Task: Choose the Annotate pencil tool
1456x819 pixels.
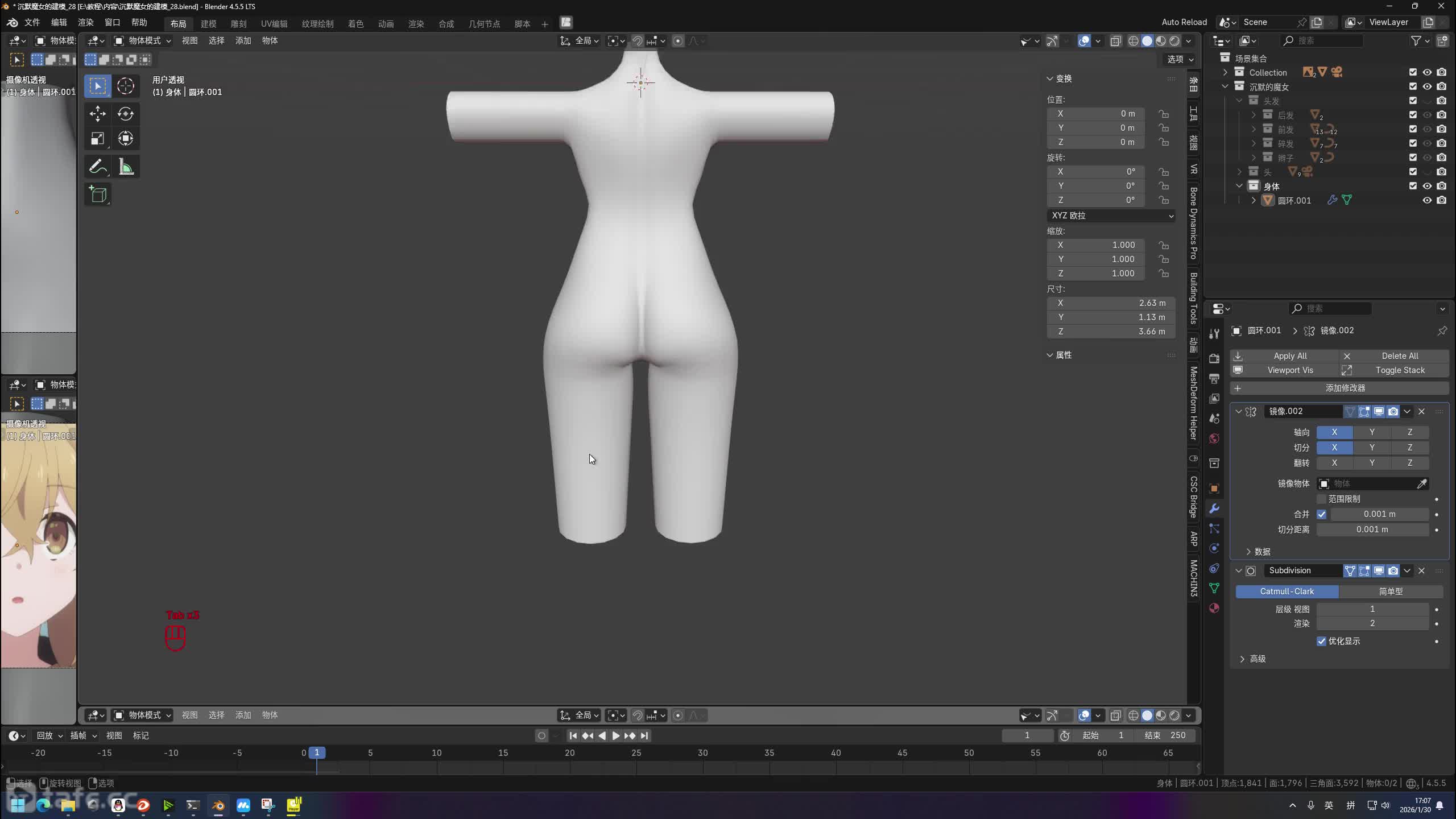Action: [x=97, y=167]
